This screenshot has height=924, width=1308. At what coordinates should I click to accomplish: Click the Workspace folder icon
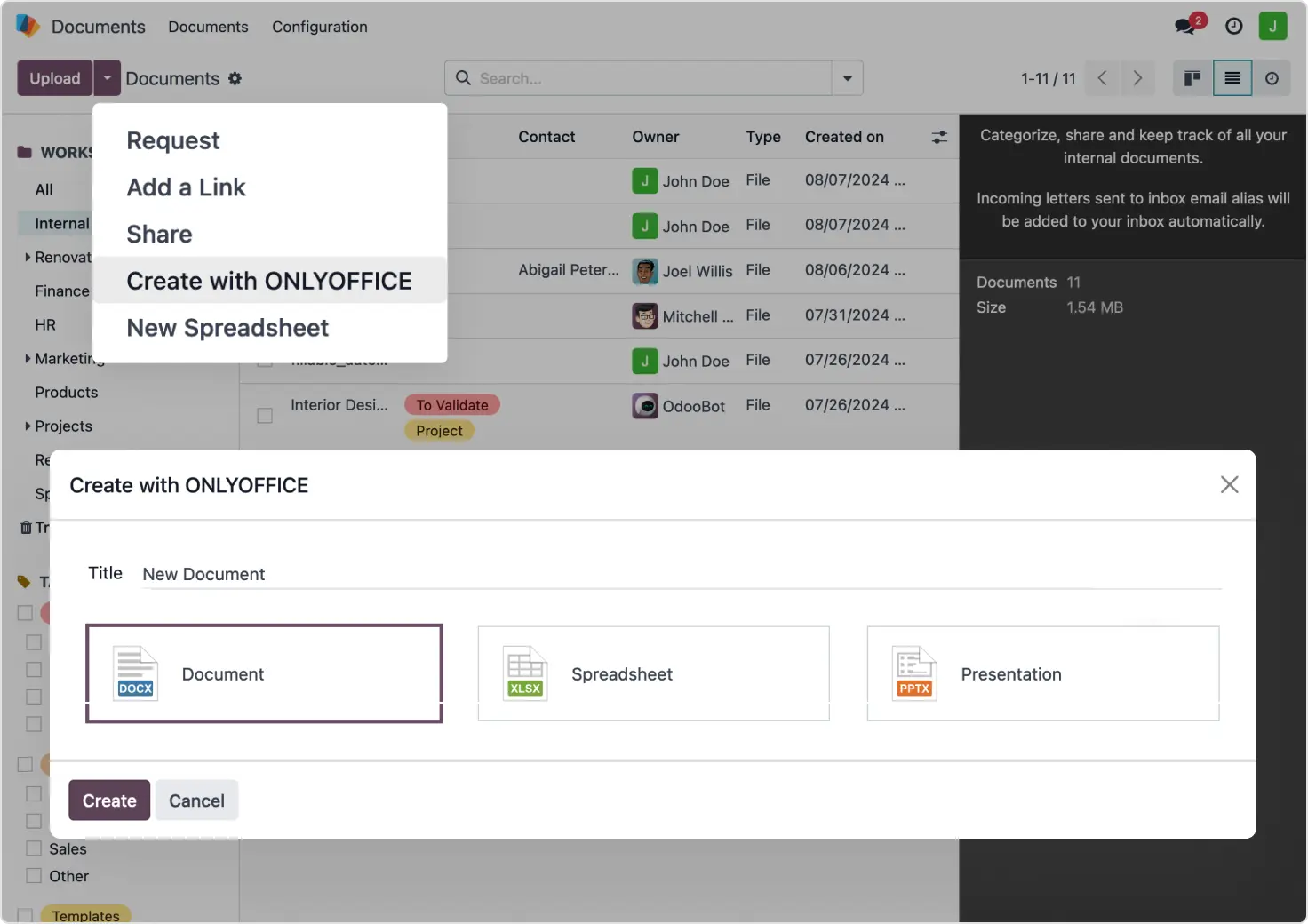pos(25,153)
